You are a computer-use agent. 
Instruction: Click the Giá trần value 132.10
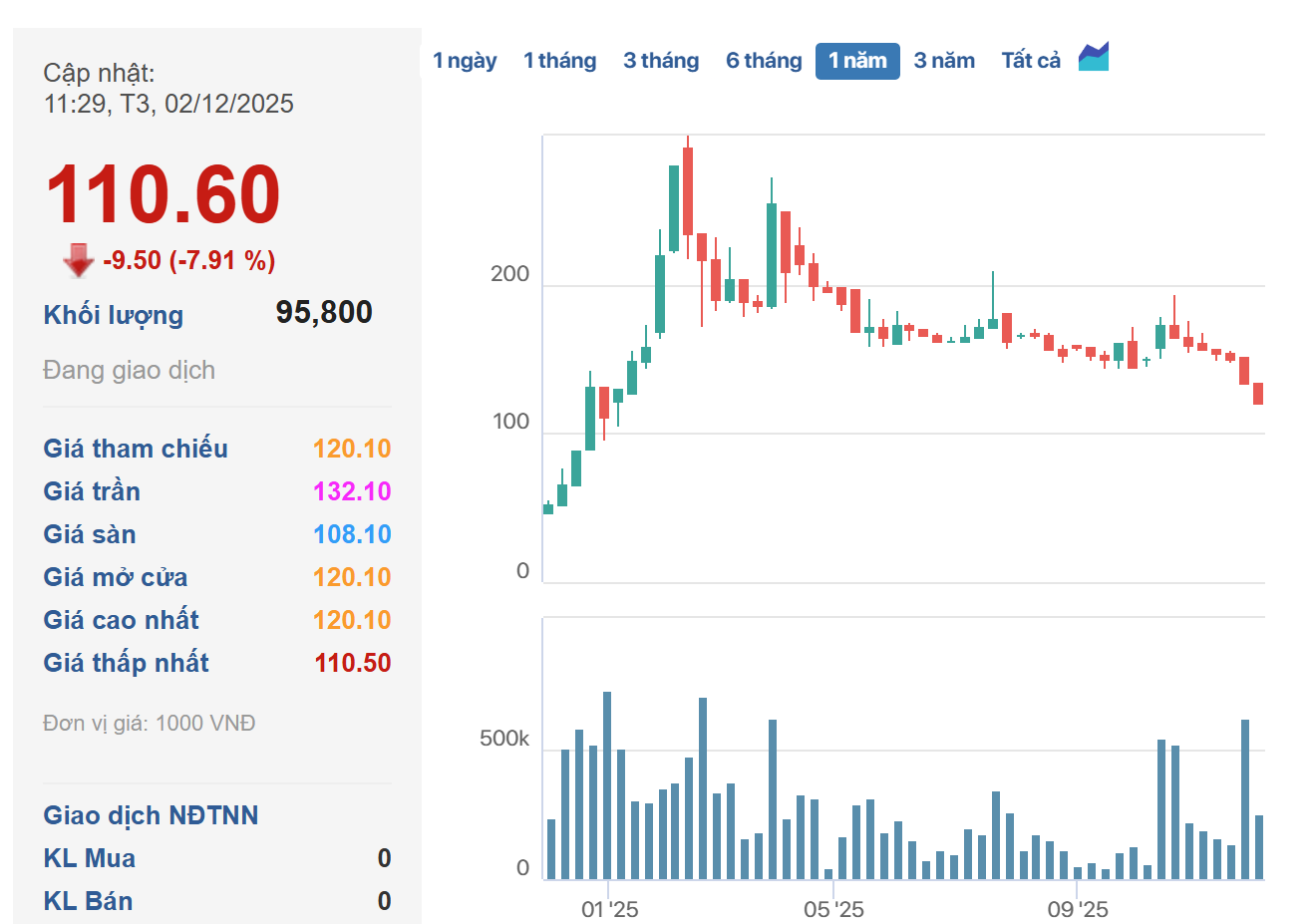click(352, 491)
